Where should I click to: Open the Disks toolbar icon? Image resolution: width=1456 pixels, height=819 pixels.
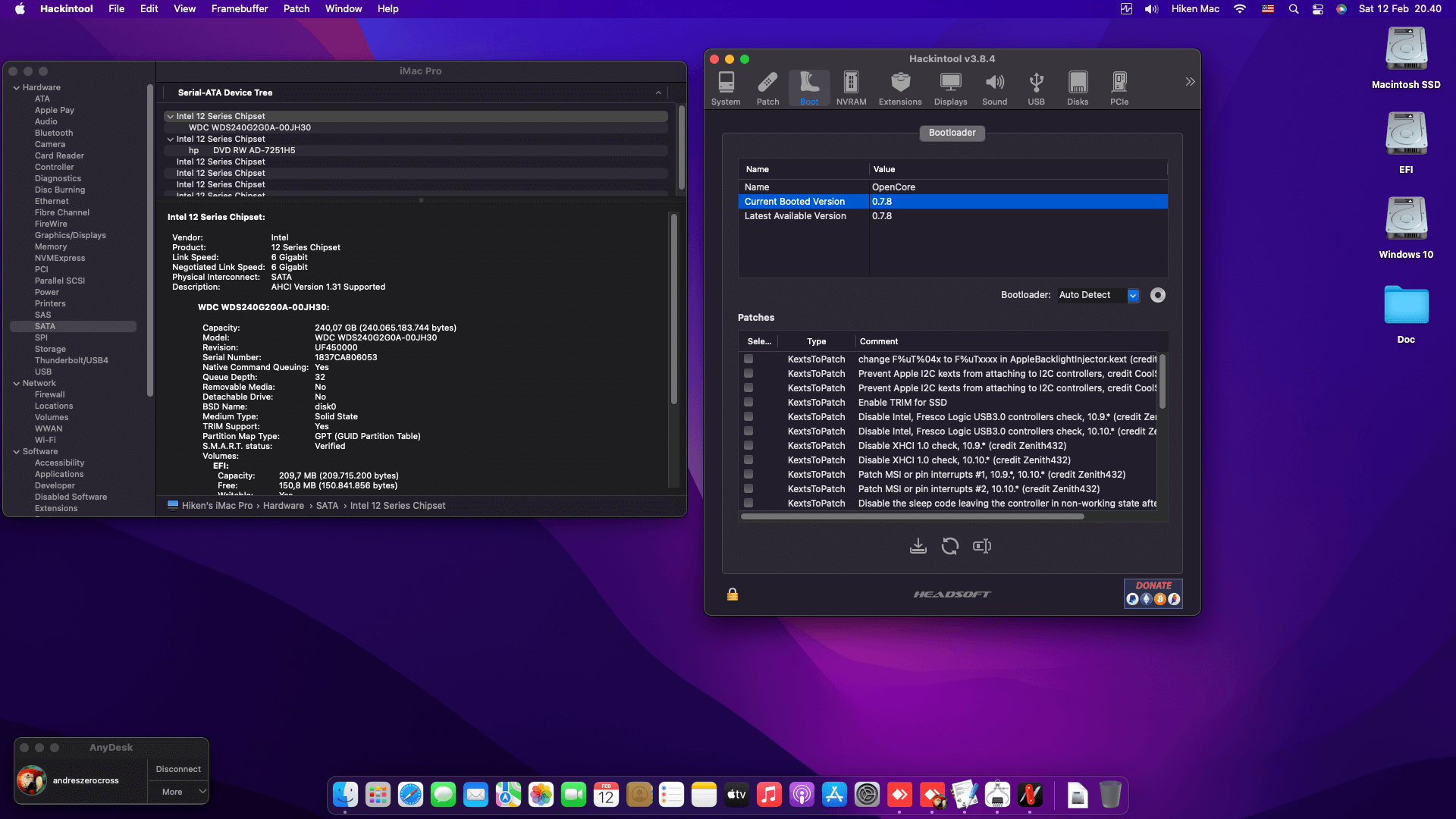(1078, 88)
